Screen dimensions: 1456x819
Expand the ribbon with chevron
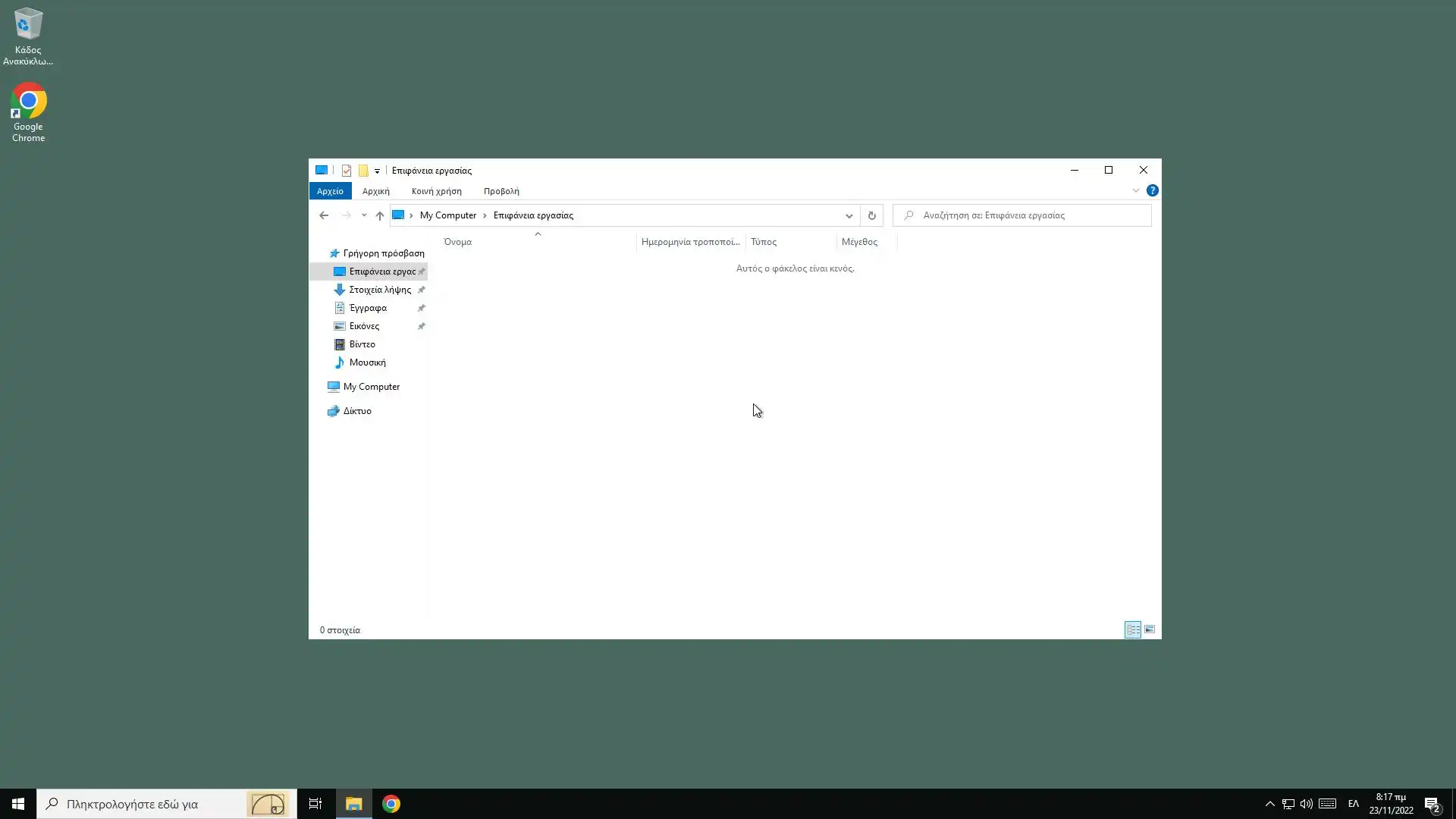pyautogui.click(x=1135, y=190)
